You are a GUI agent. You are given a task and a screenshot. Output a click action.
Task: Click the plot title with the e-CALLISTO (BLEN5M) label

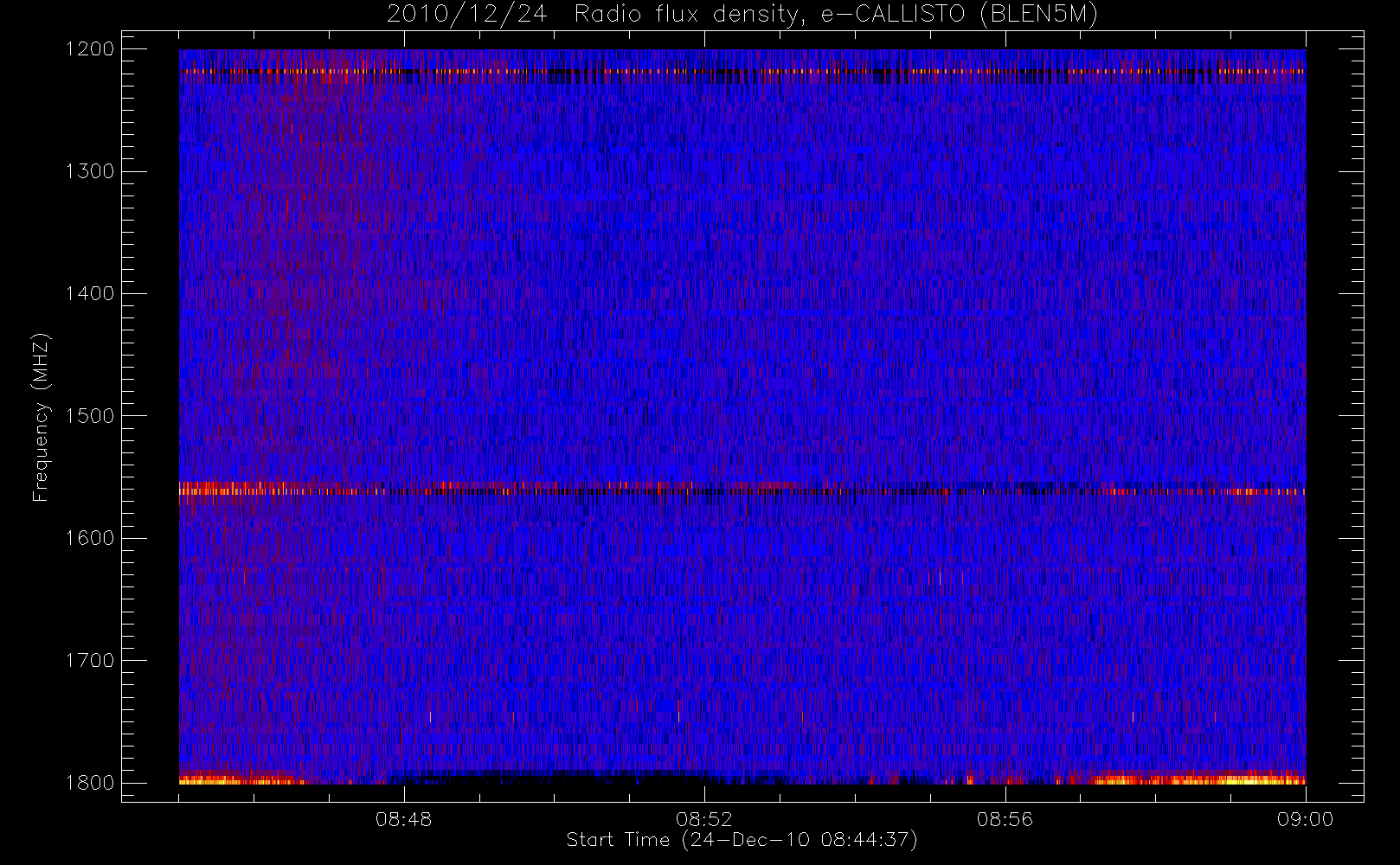click(x=742, y=15)
